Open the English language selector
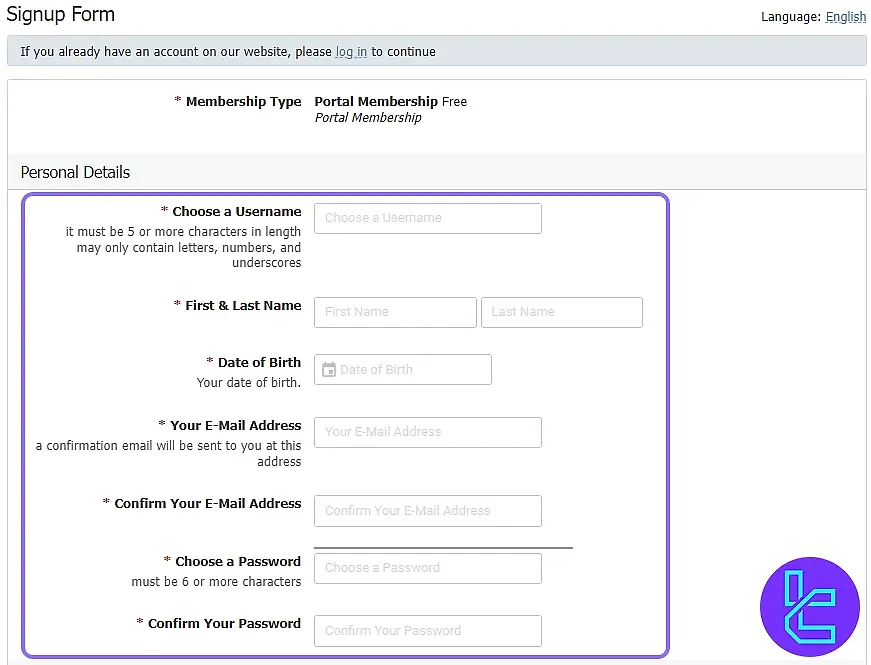The height and width of the screenshot is (665, 871). (845, 16)
